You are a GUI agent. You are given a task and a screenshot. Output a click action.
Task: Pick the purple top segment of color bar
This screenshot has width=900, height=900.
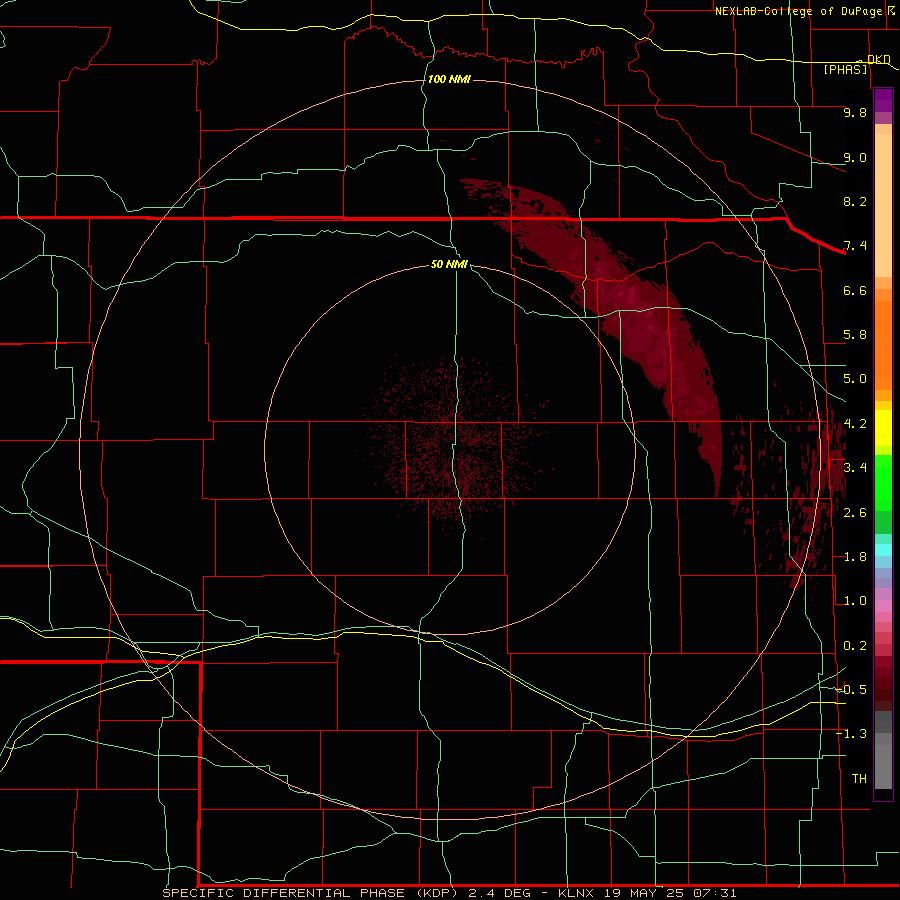(883, 100)
